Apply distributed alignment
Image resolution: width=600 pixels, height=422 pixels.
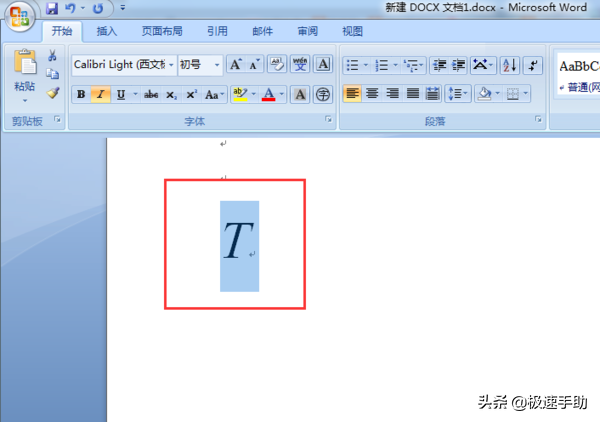[x=432, y=94]
